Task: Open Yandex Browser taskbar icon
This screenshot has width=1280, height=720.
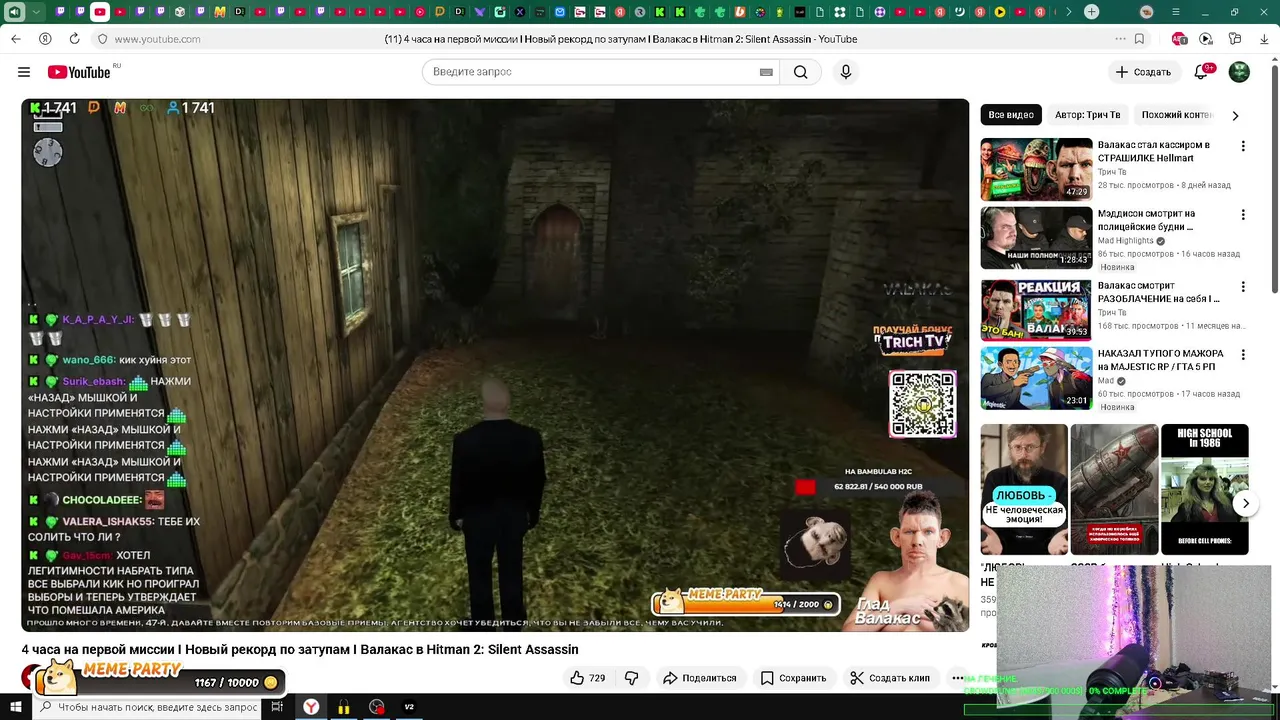Action: tap(312, 707)
